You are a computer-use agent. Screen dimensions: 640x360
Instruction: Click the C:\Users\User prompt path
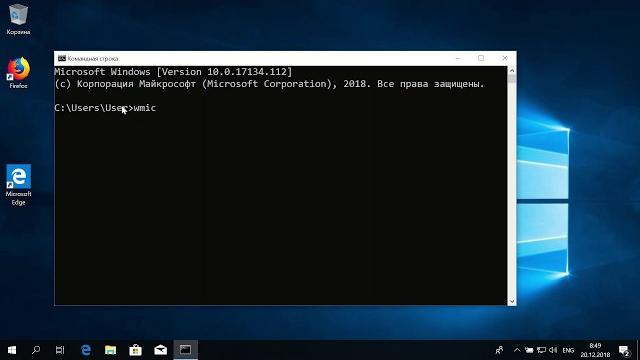[91, 108]
